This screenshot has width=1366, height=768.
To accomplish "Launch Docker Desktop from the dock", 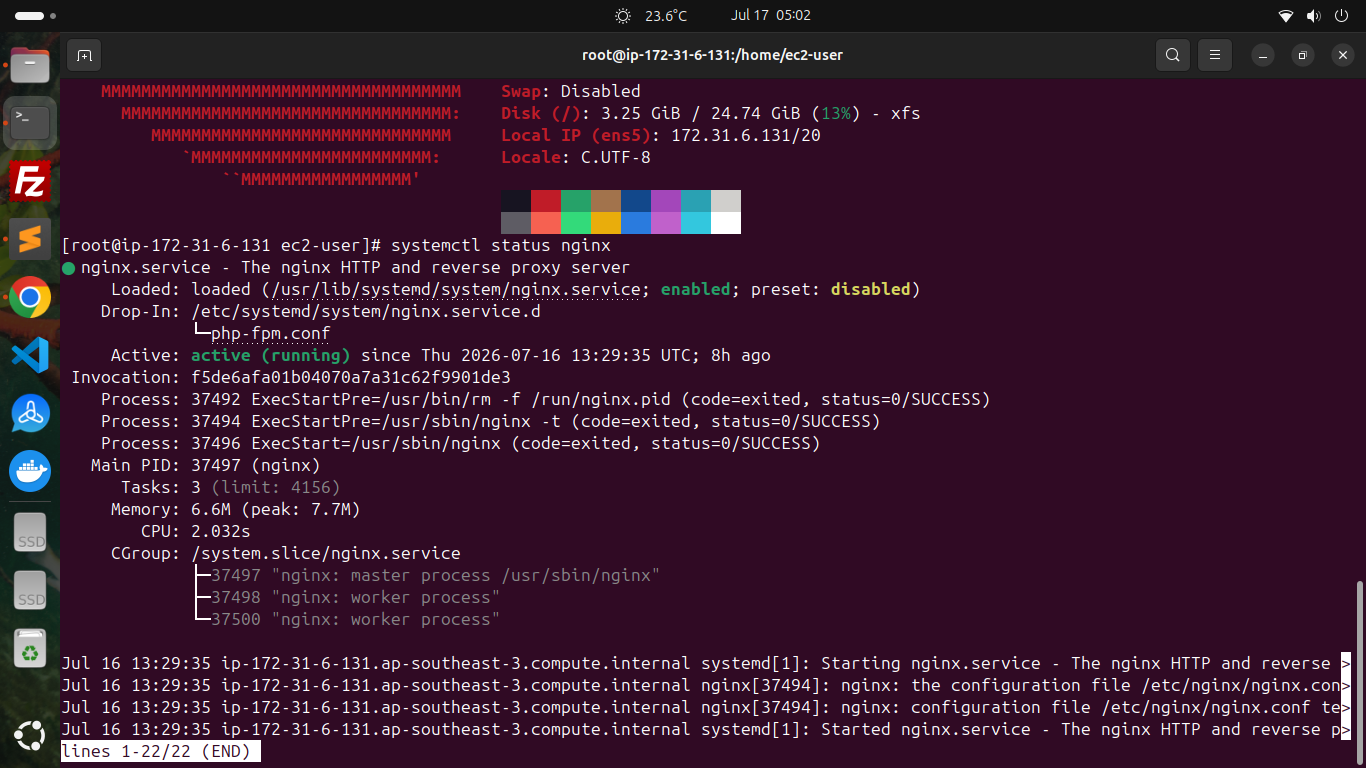I will pos(30,471).
